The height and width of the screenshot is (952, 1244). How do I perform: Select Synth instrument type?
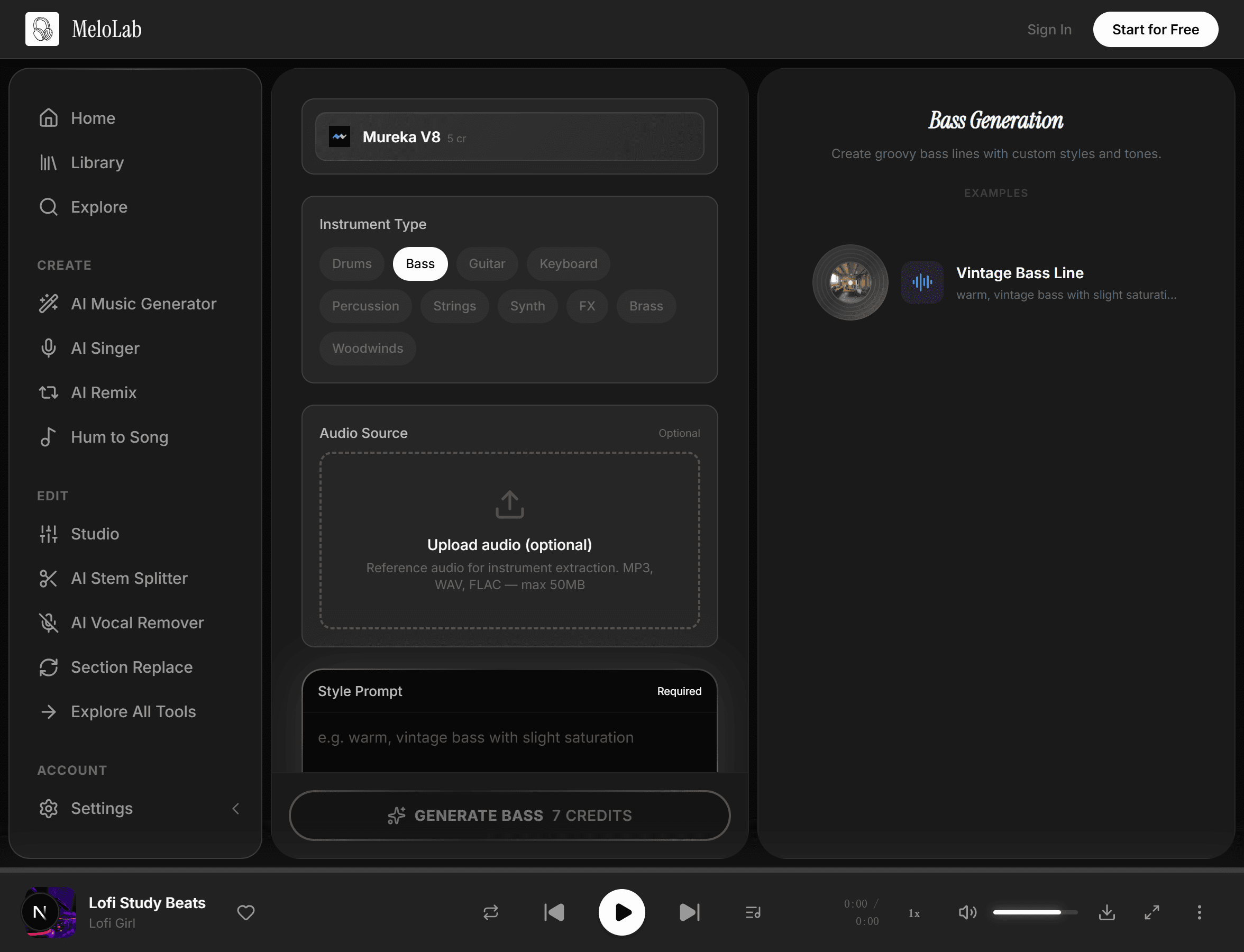pos(527,306)
